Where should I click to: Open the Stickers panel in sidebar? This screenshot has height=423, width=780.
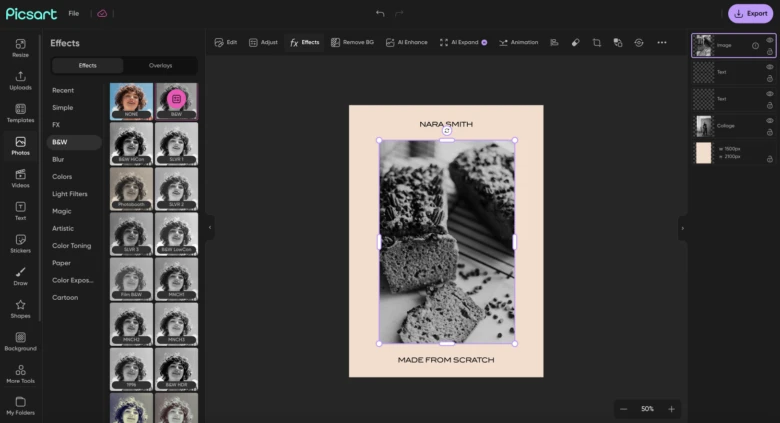click(x=20, y=244)
